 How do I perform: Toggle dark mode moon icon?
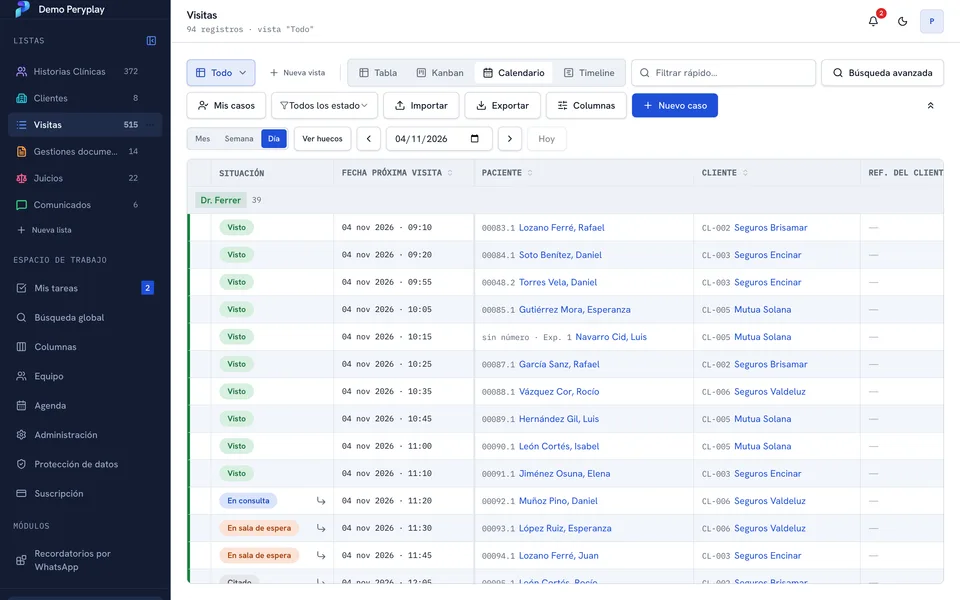pos(902,21)
